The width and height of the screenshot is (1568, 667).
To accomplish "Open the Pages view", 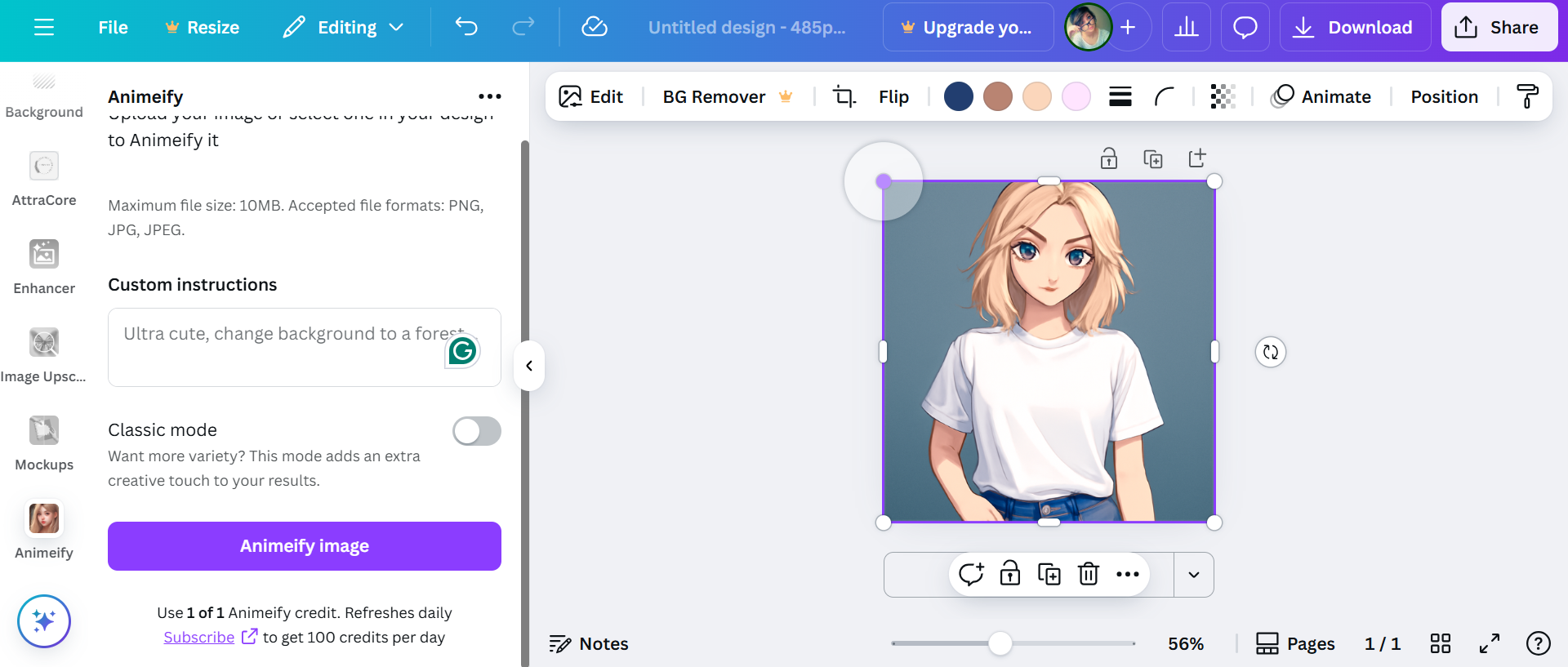I will (x=1295, y=643).
